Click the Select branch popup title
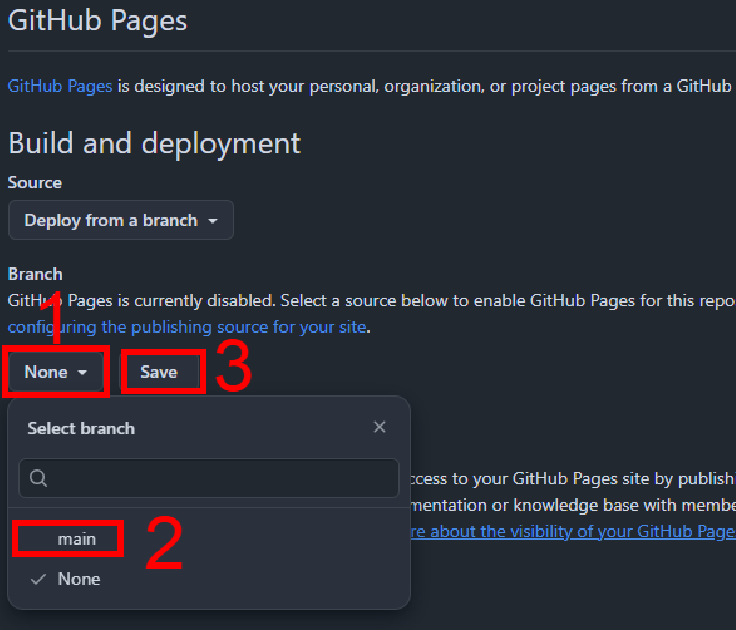The image size is (736, 630). pos(81,429)
